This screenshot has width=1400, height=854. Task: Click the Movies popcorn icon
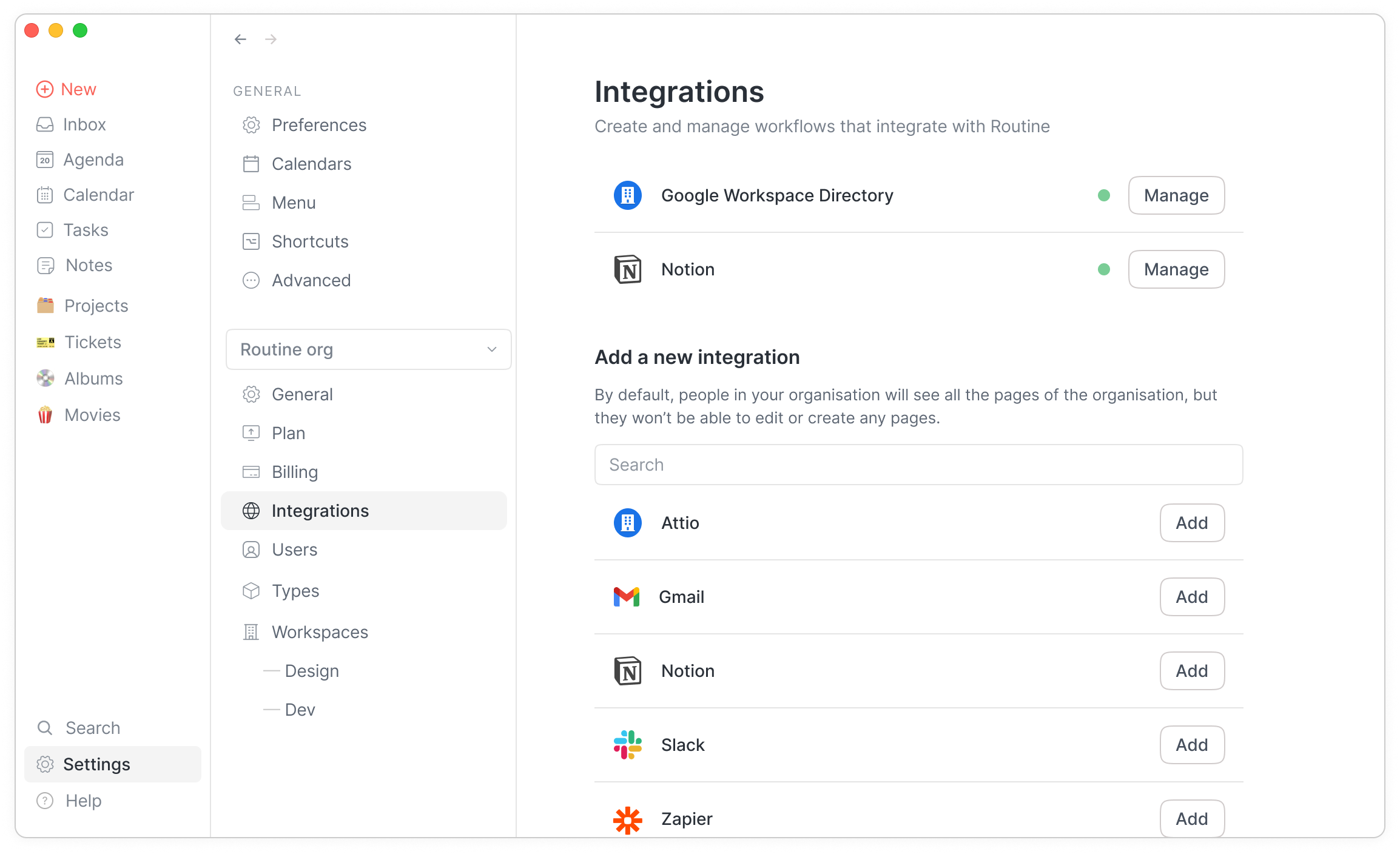click(x=45, y=415)
